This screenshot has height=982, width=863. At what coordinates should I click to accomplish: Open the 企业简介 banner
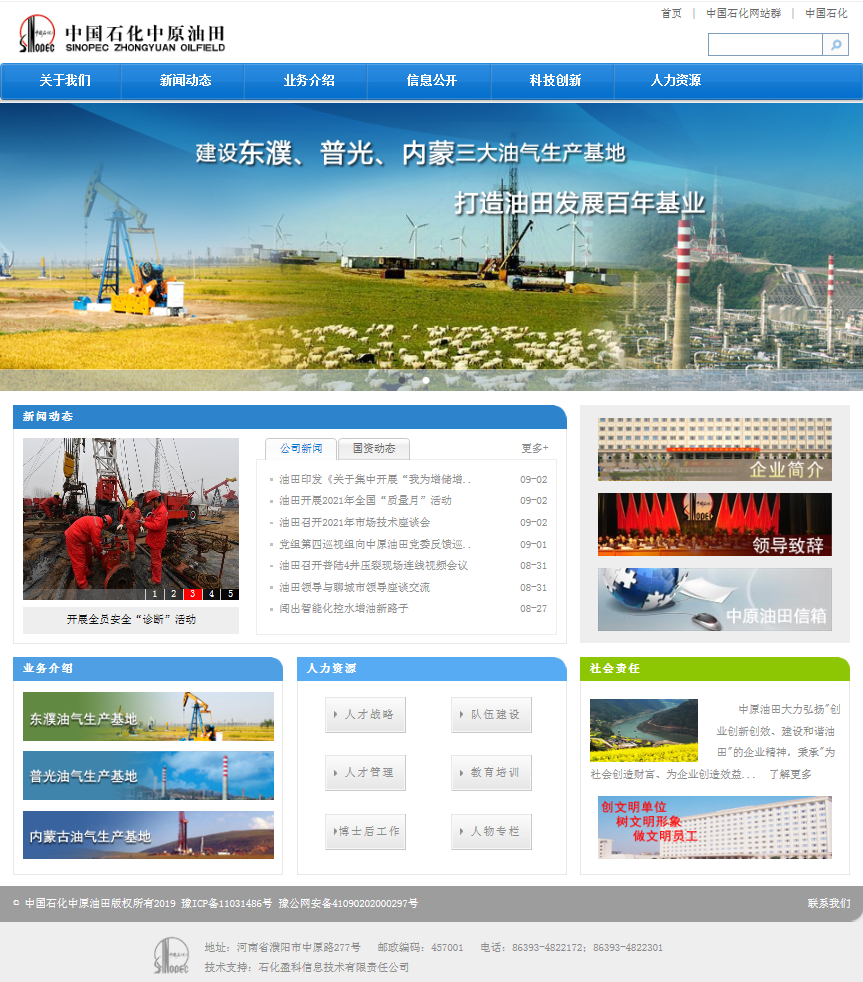coord(715,449)
